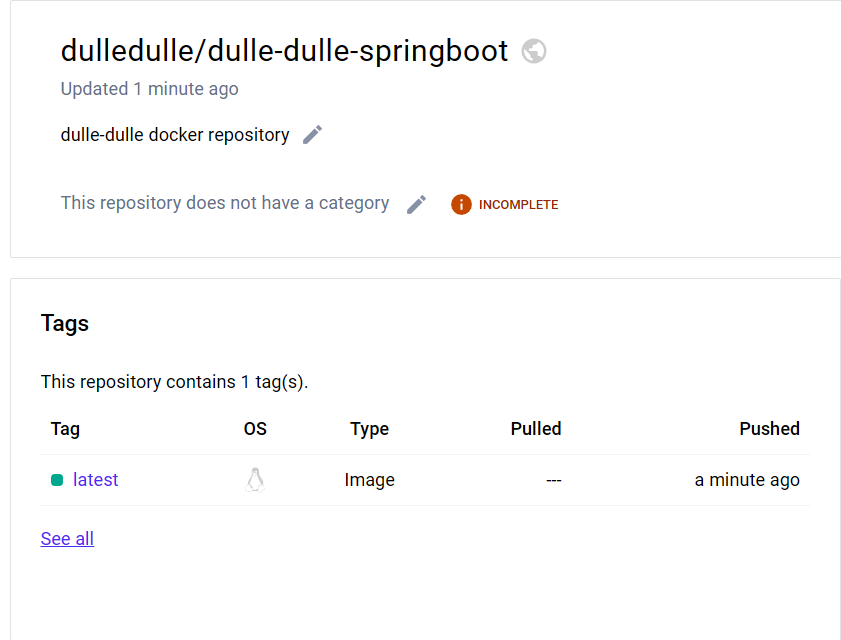The height and width of the screenshot is (640, 841).
Task: Edit the repository description pencil icon
Action: click(x=312, y=135)
